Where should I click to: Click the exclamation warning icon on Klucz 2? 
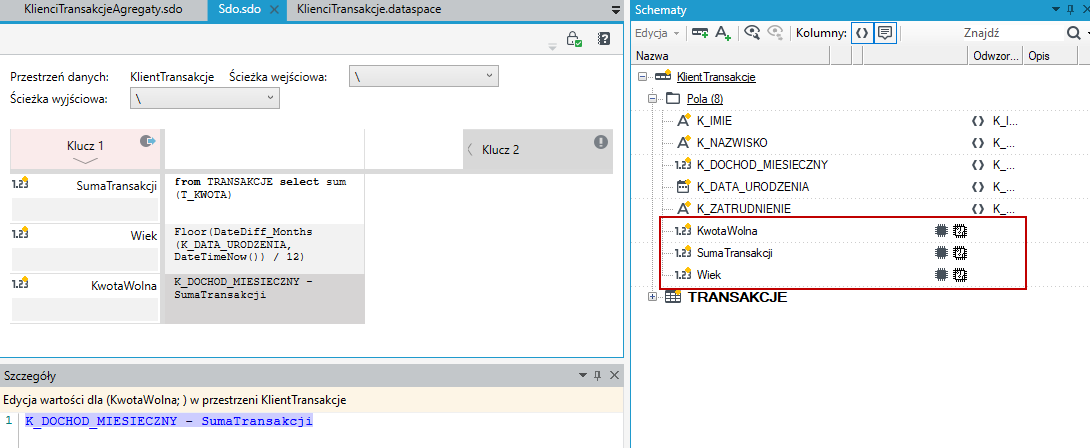pos(601,142)
